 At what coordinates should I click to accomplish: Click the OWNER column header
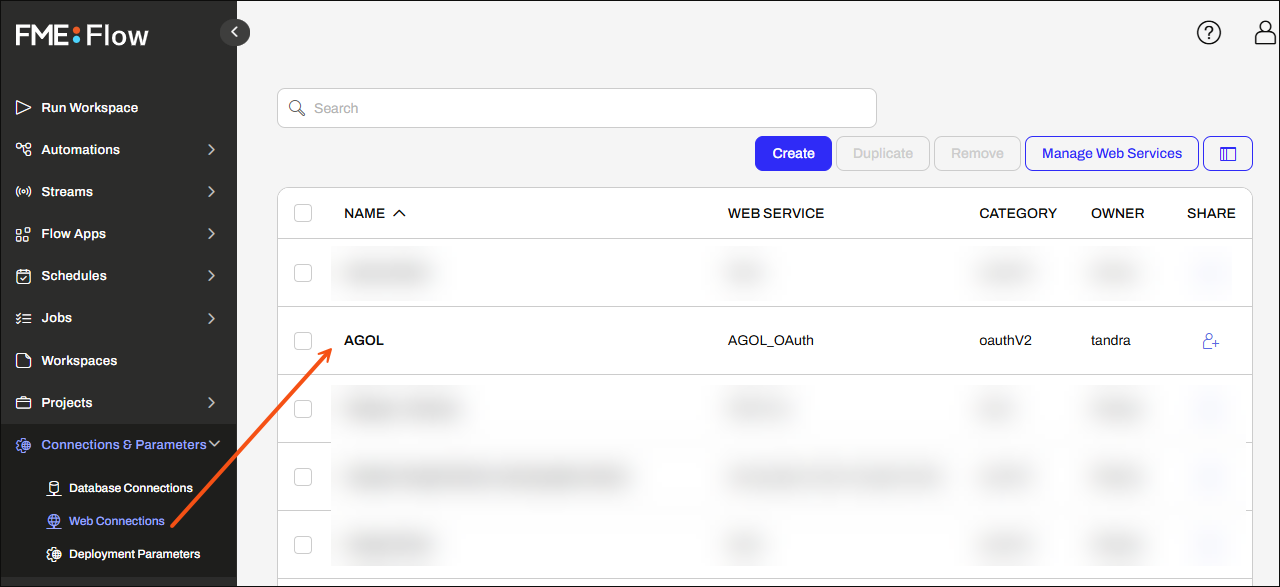(x=1118, y=213)
